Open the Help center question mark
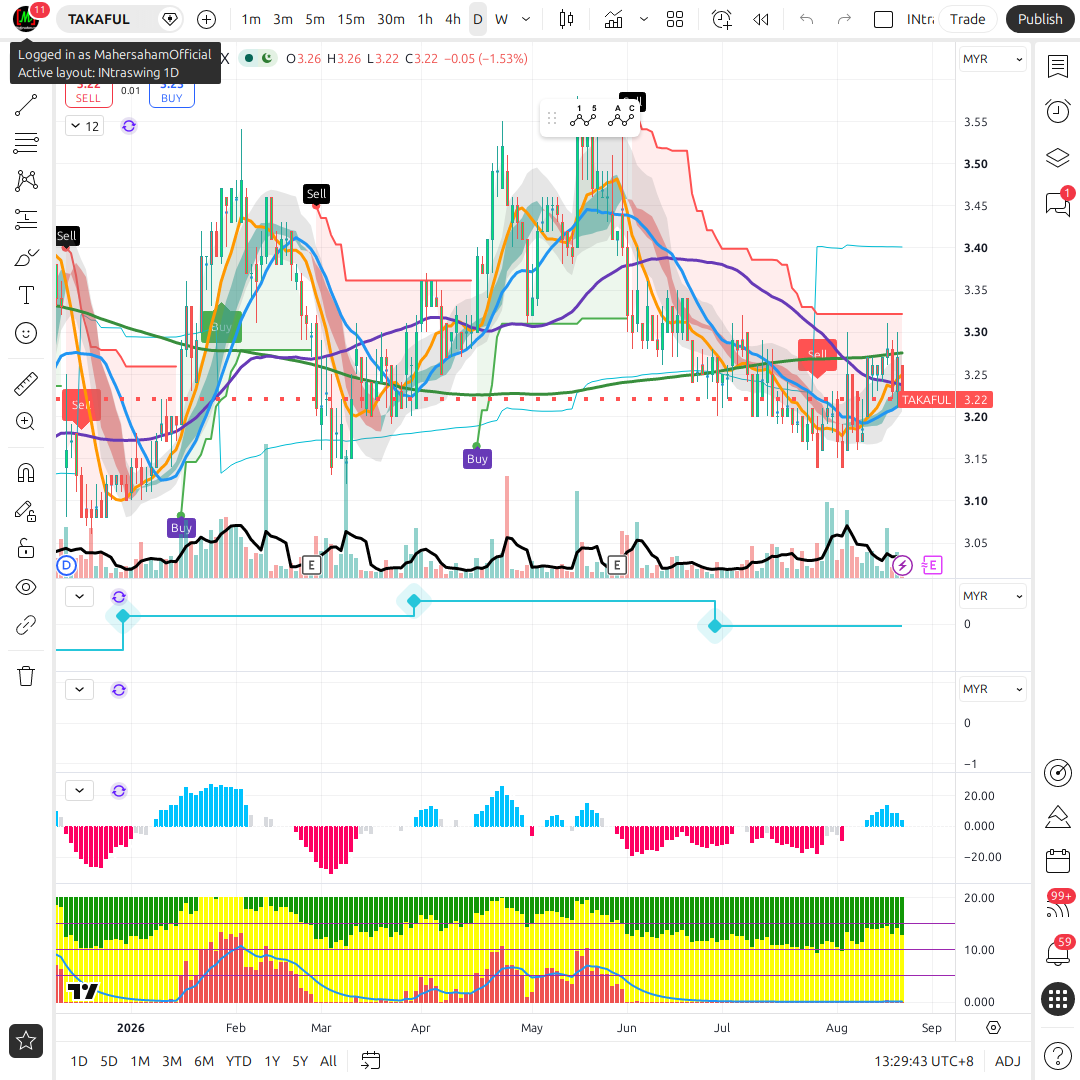This screenshot has width=1080, height=1080. point(1057,1055)
